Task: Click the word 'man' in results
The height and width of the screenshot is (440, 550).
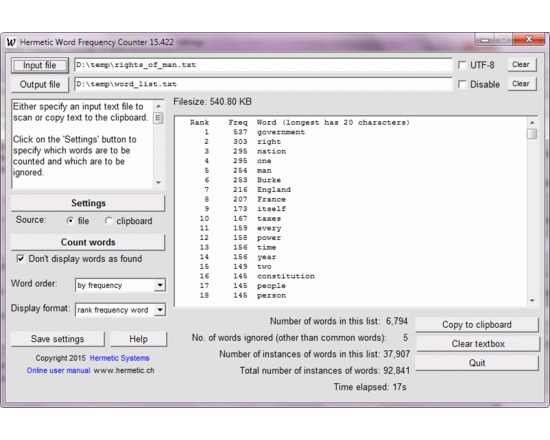Action: (x=264, y=171)
